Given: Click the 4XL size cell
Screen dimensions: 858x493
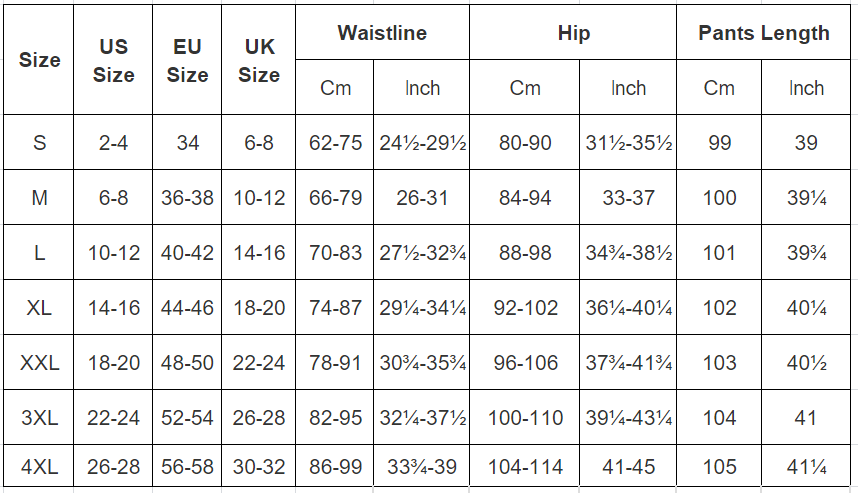Looking at the screenshot, I should pos(39,466).
